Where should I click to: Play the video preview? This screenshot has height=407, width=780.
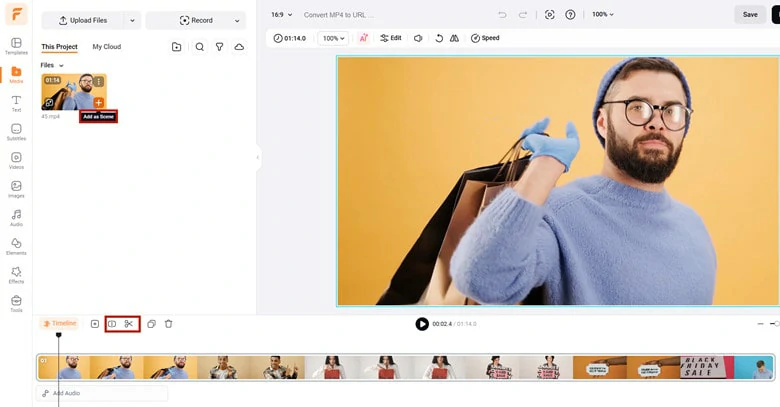tap(422, 324)
